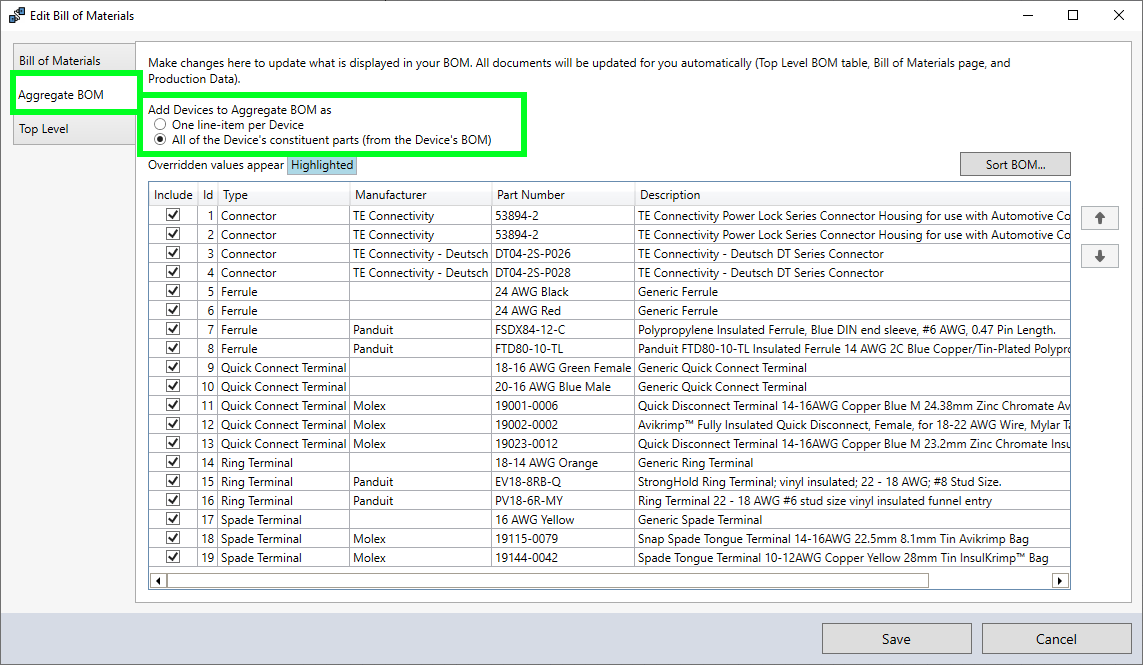
Task: Click the Manufacturer column header
Action: (421, 195)
